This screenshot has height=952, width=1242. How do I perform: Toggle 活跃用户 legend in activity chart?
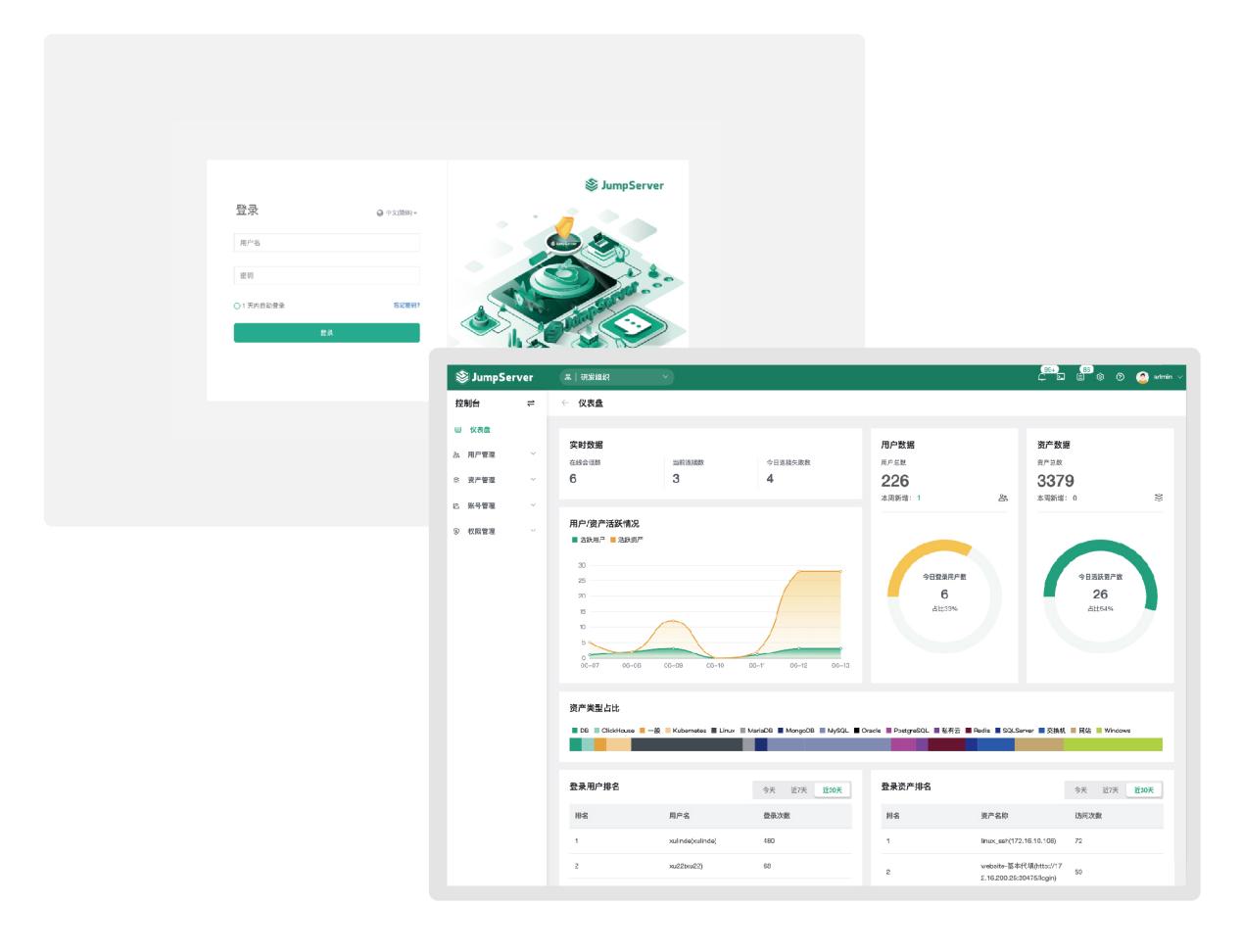(x=588, y=540)
